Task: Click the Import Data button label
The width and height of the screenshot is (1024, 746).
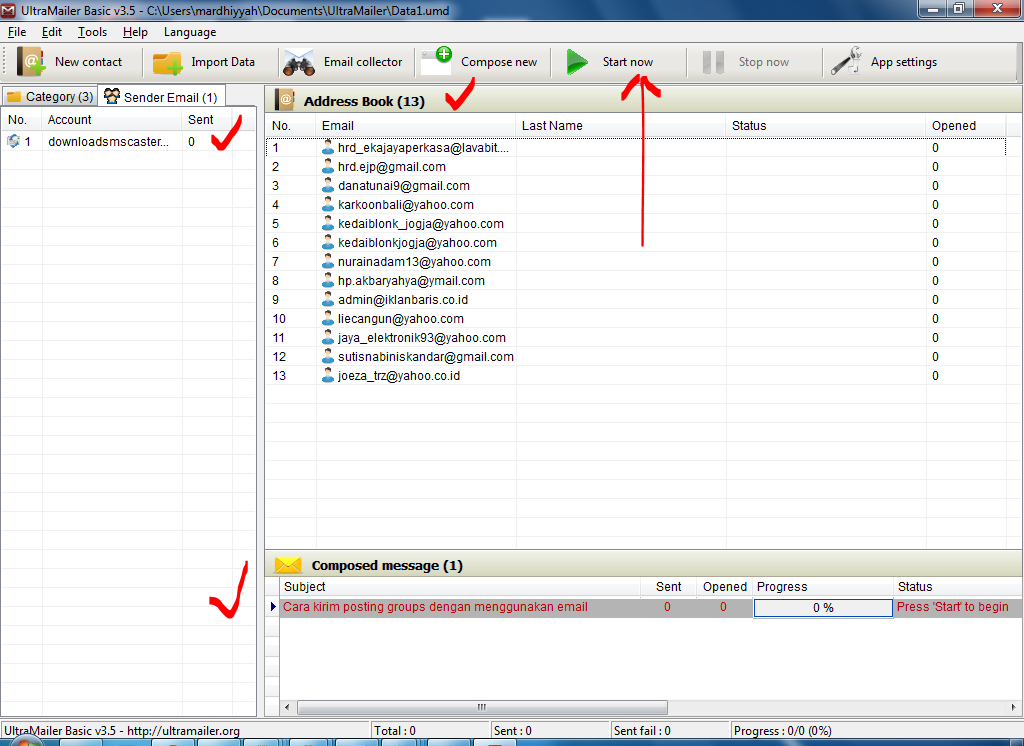Action: coord(223,62)
